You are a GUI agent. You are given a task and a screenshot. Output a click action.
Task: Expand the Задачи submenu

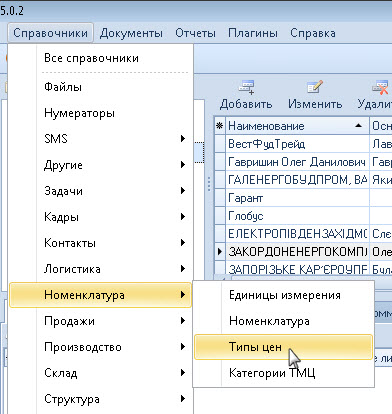coord(100,191)
